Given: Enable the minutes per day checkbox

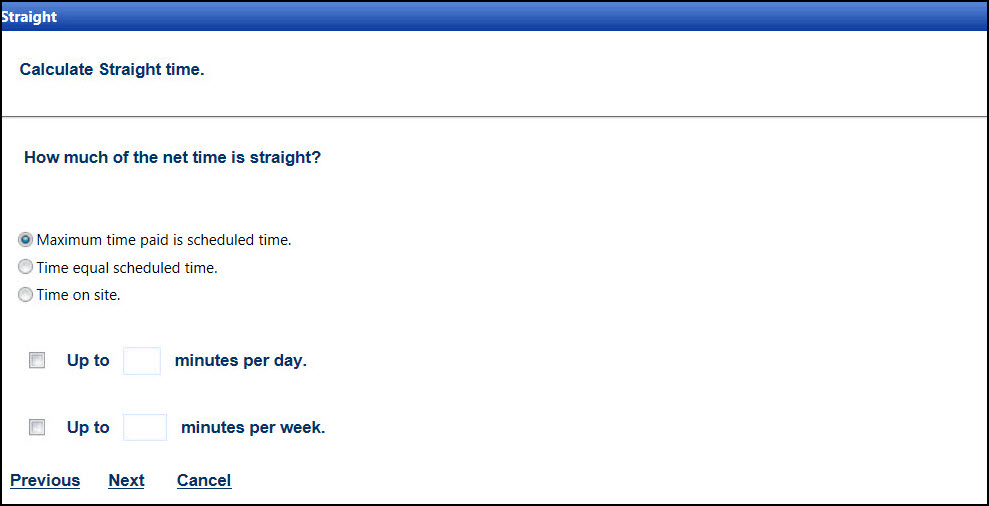Looking at the screenshot, I should (37, 361).
